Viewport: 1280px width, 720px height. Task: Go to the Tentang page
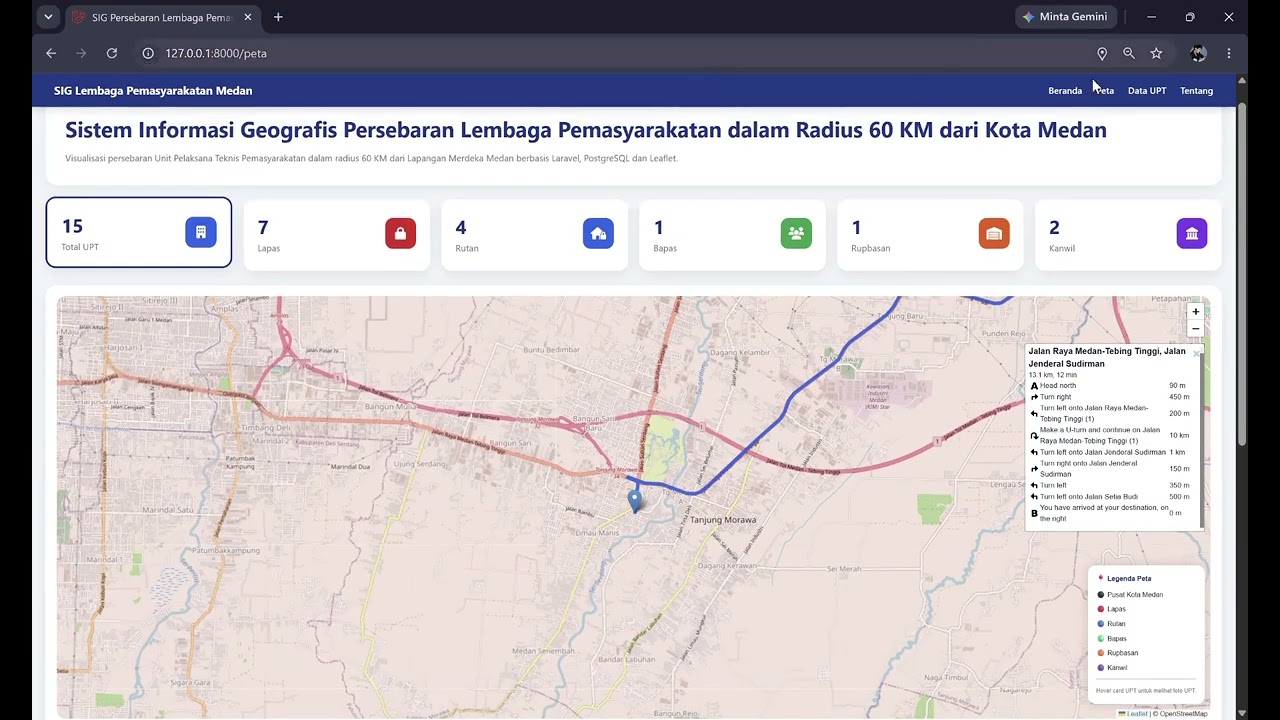click(x=1197, y=91)
